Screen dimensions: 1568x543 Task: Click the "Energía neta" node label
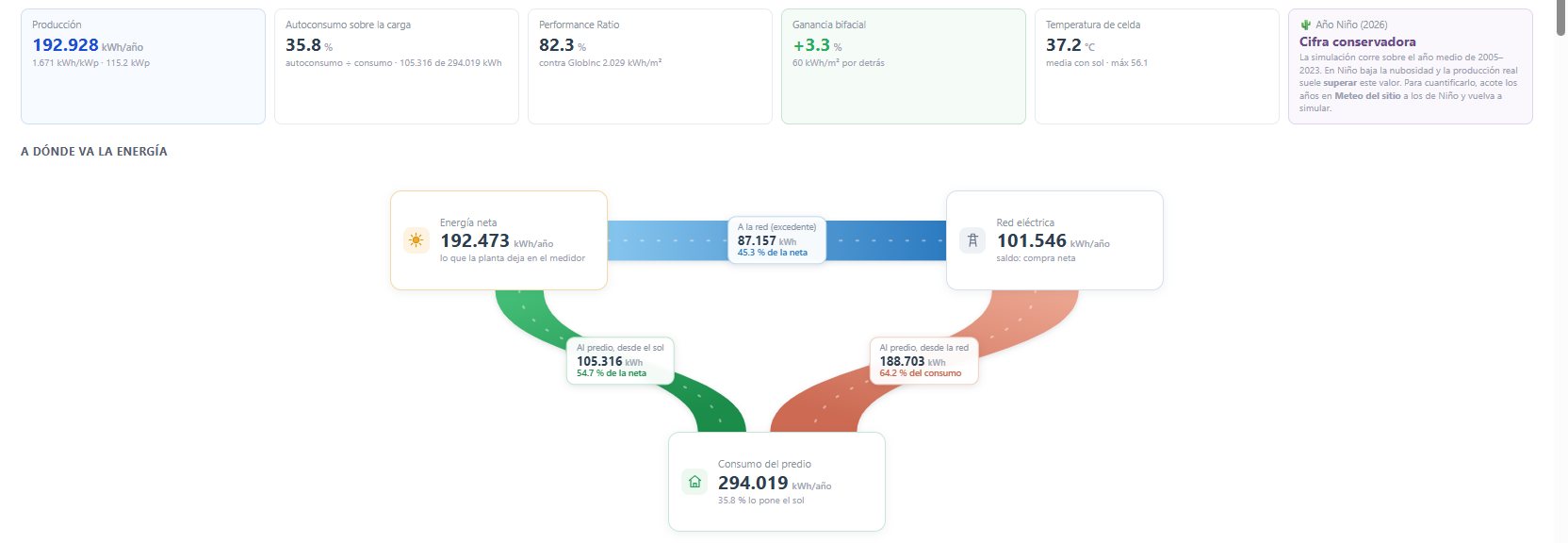468,222
